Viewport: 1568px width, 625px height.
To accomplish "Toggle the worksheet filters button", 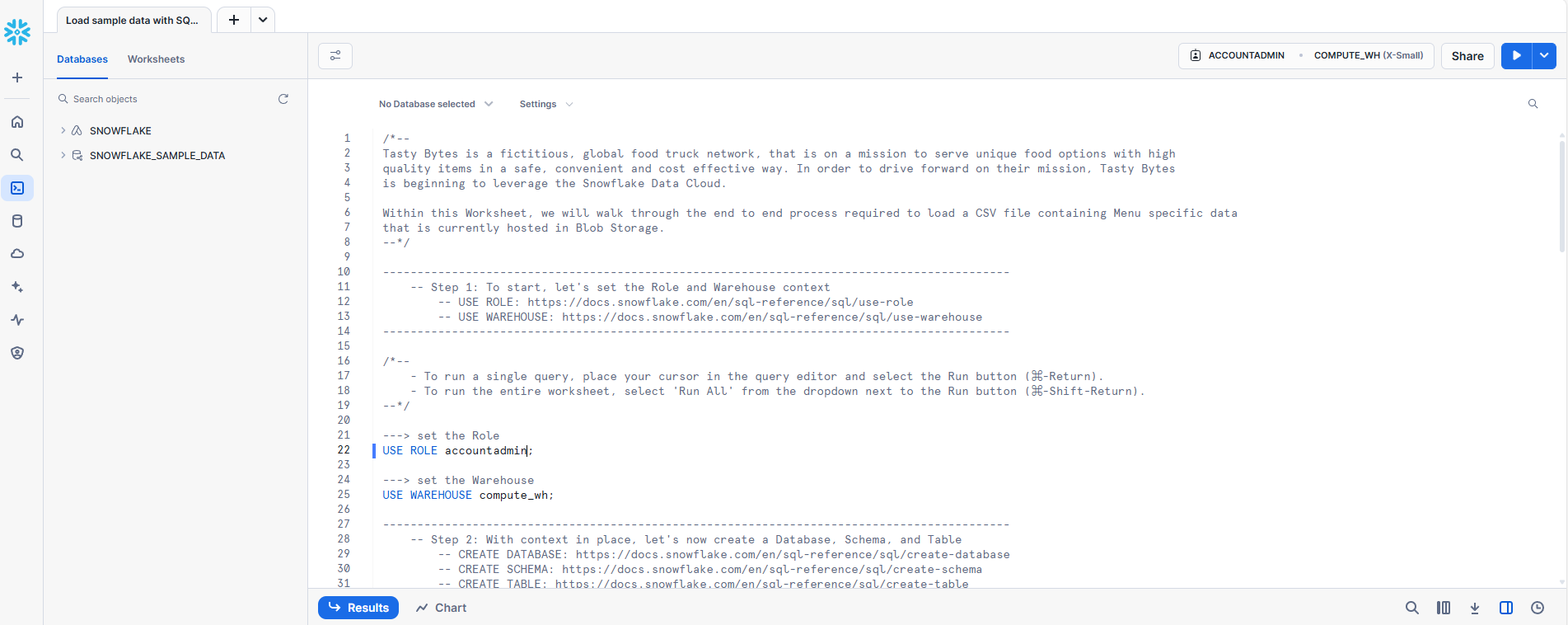I will click(x=335, y=55).
